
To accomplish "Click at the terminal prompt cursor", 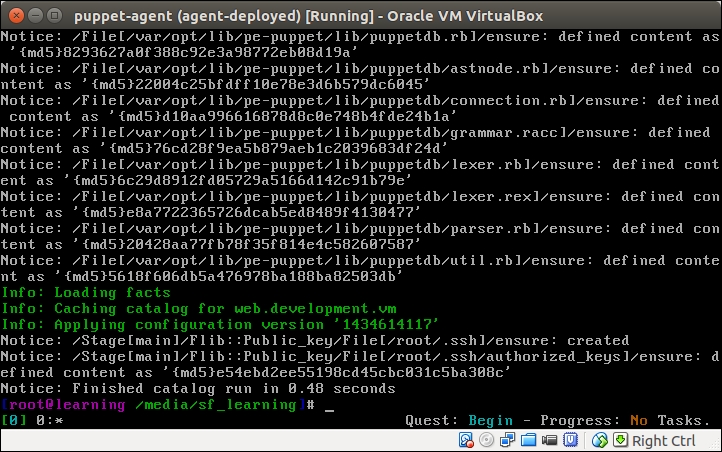I will pos(330,404).
